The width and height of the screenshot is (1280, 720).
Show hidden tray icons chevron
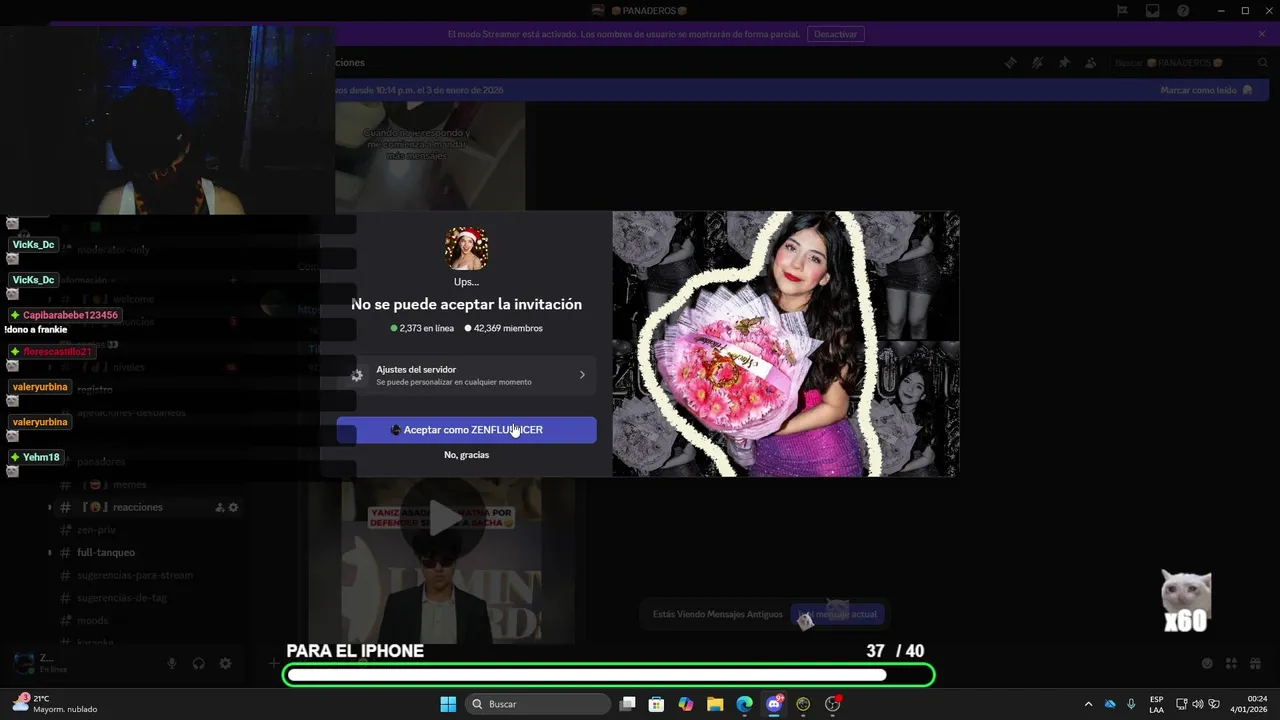coord(1088,704)
